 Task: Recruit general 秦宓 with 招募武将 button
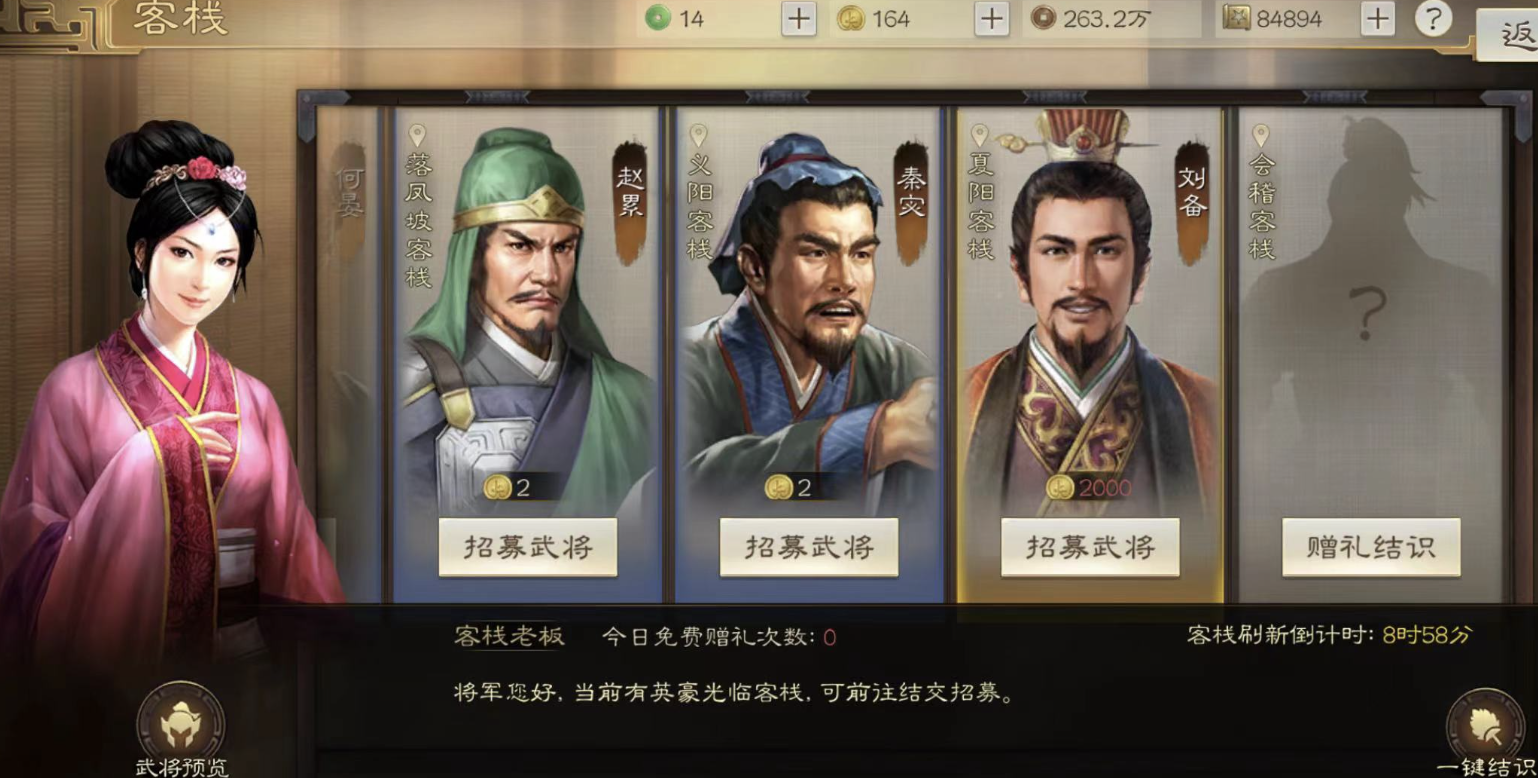[809, 547]
